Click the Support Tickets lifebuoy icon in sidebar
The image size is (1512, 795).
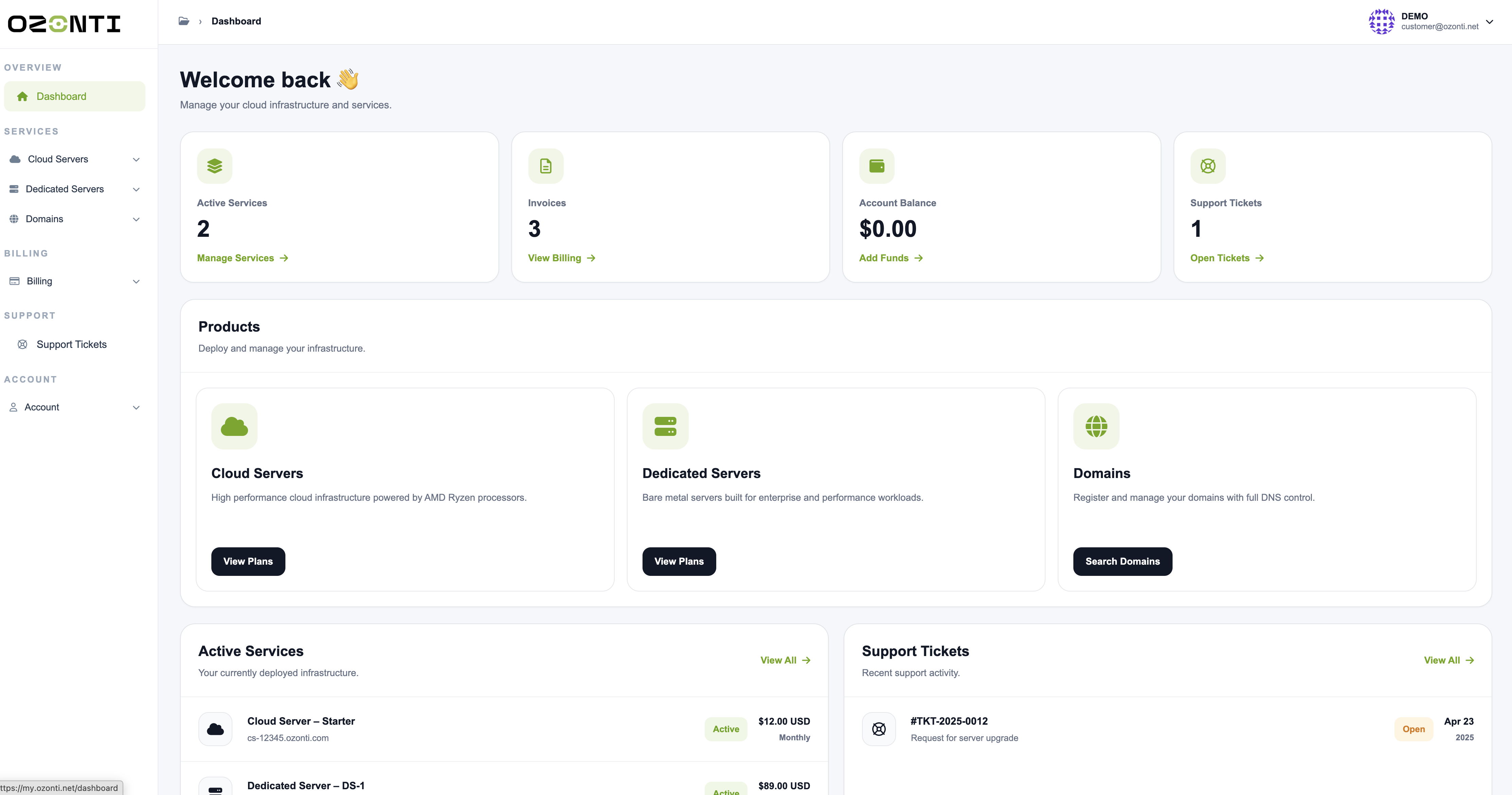(x=22, y=344)
